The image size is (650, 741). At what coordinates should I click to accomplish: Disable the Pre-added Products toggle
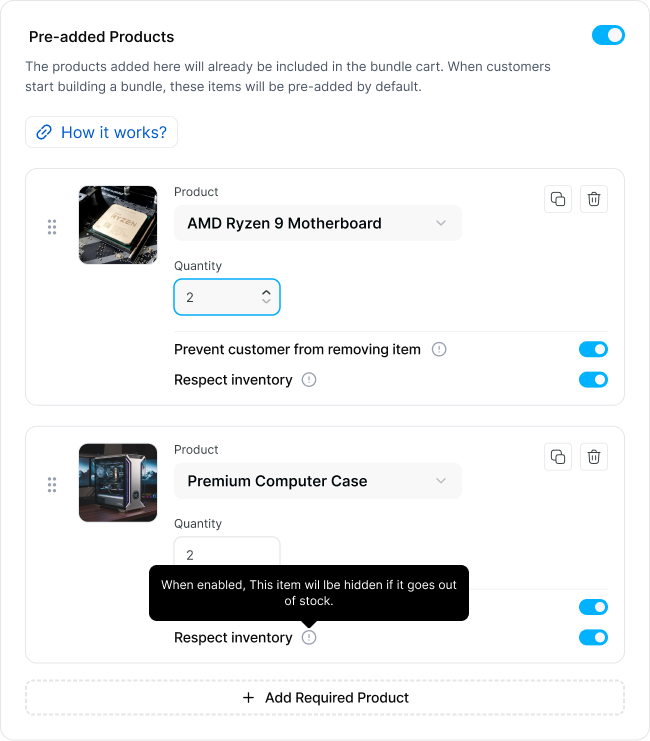click(x=608, y=36)
